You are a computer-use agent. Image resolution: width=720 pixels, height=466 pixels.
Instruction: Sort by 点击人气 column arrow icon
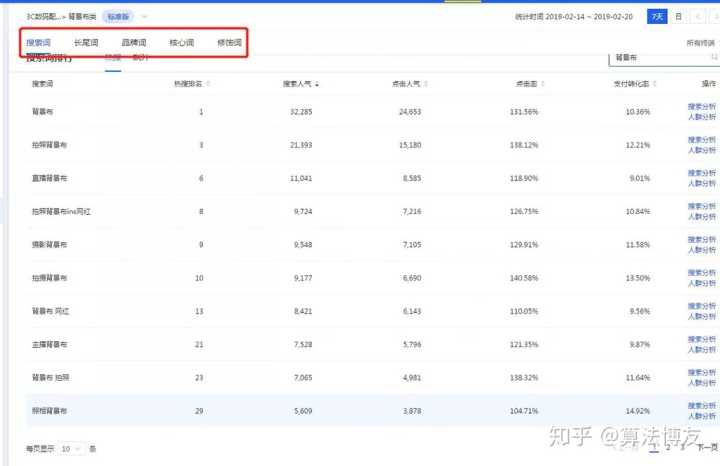424,84
